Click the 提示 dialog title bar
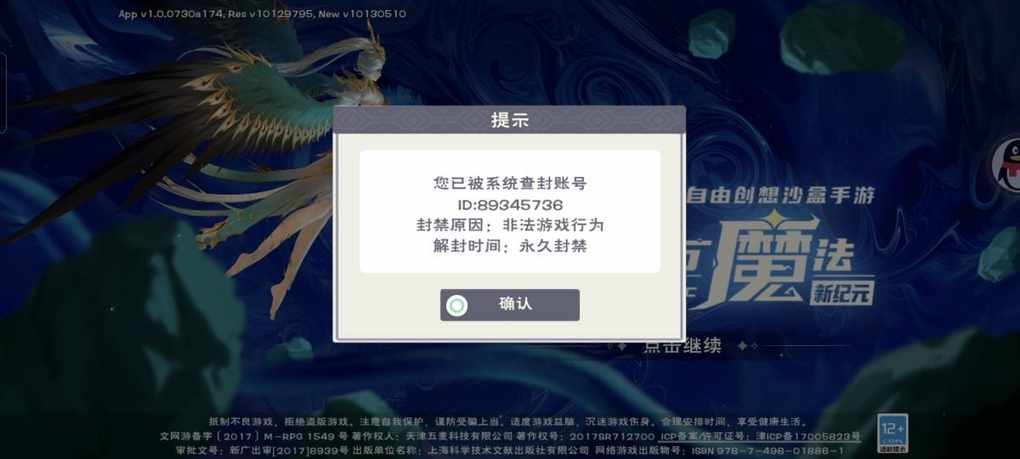The width and height of the screenshot is (1020, 459). 509,120
